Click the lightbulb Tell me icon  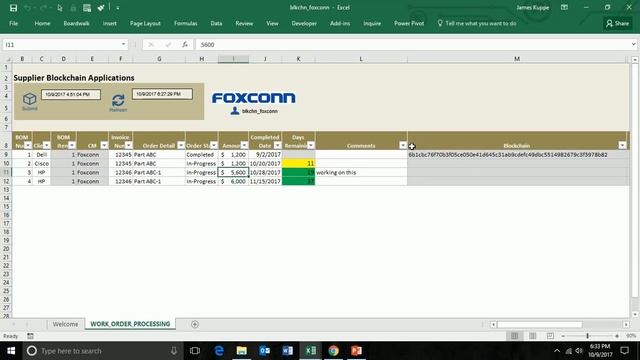(440, 23)
